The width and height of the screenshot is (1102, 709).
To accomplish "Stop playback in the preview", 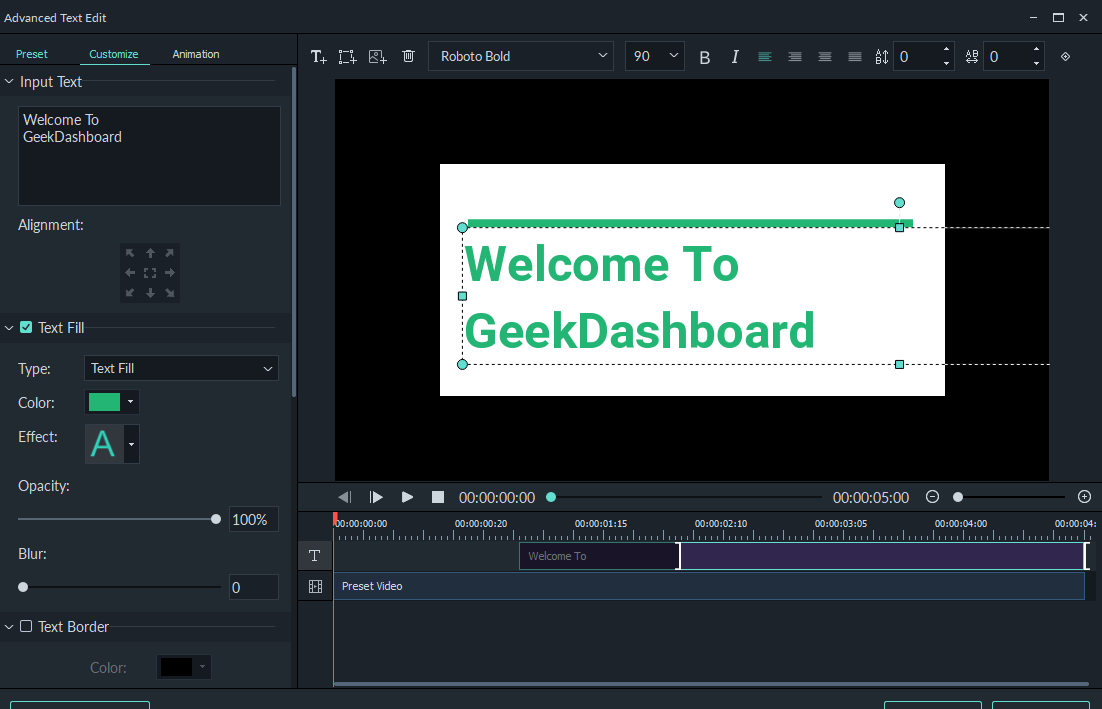I will [x=437, y=497].
